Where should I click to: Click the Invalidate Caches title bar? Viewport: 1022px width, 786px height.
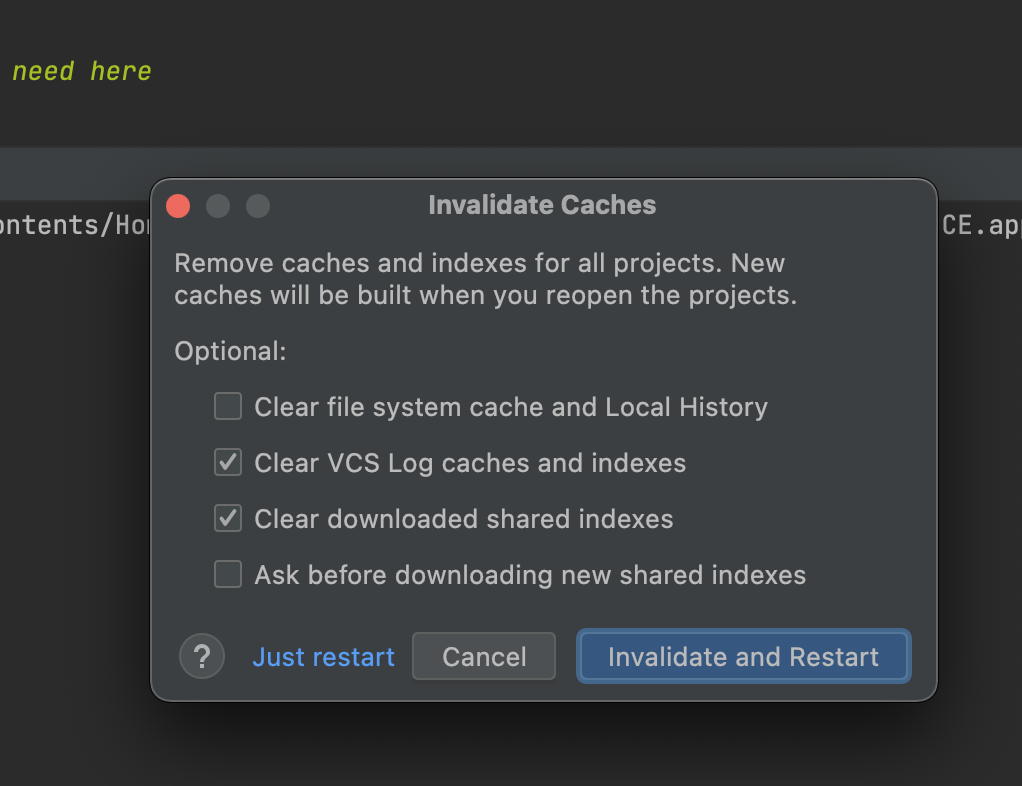(542, 205)
